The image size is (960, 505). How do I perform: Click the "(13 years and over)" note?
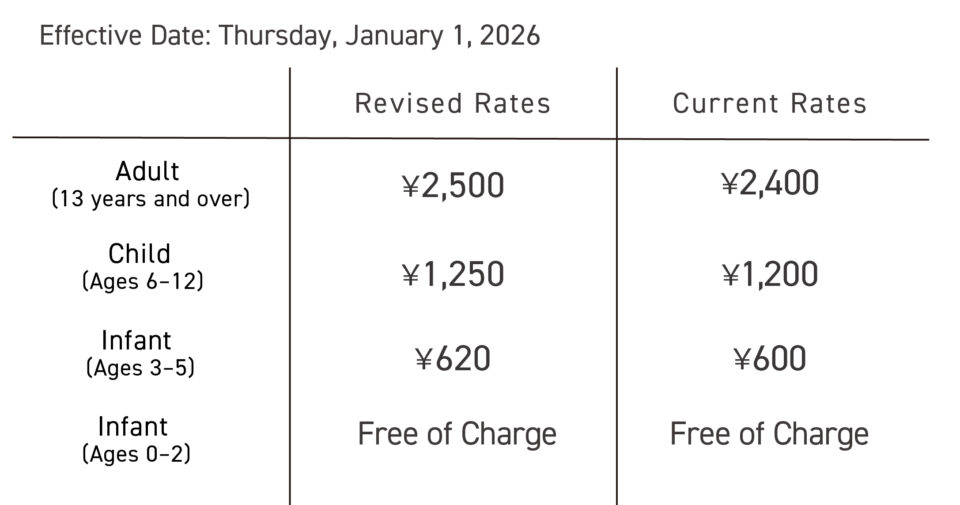150,198
